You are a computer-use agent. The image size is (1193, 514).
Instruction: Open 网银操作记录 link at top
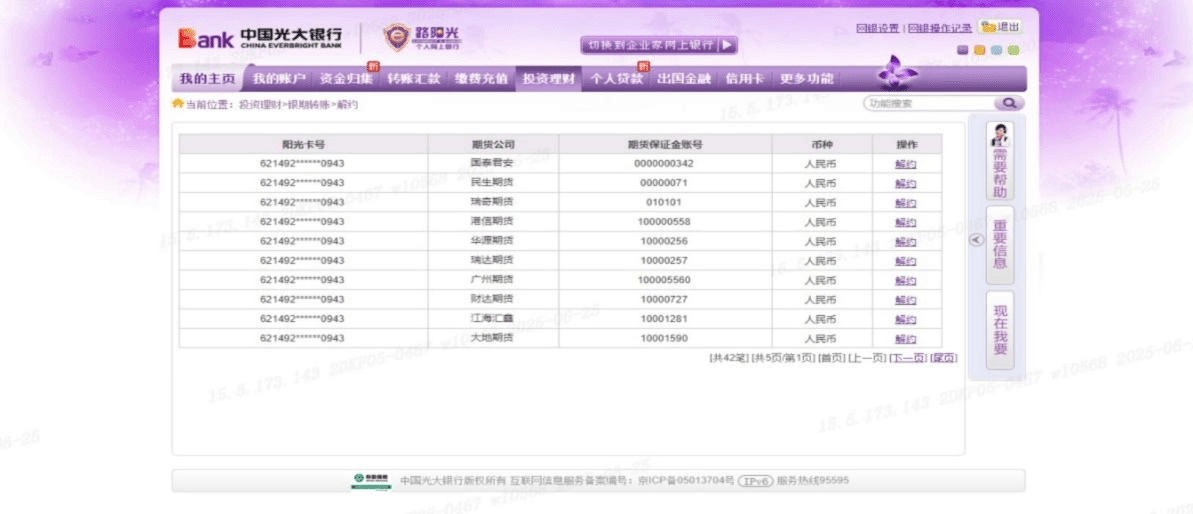tap(939, 28)
